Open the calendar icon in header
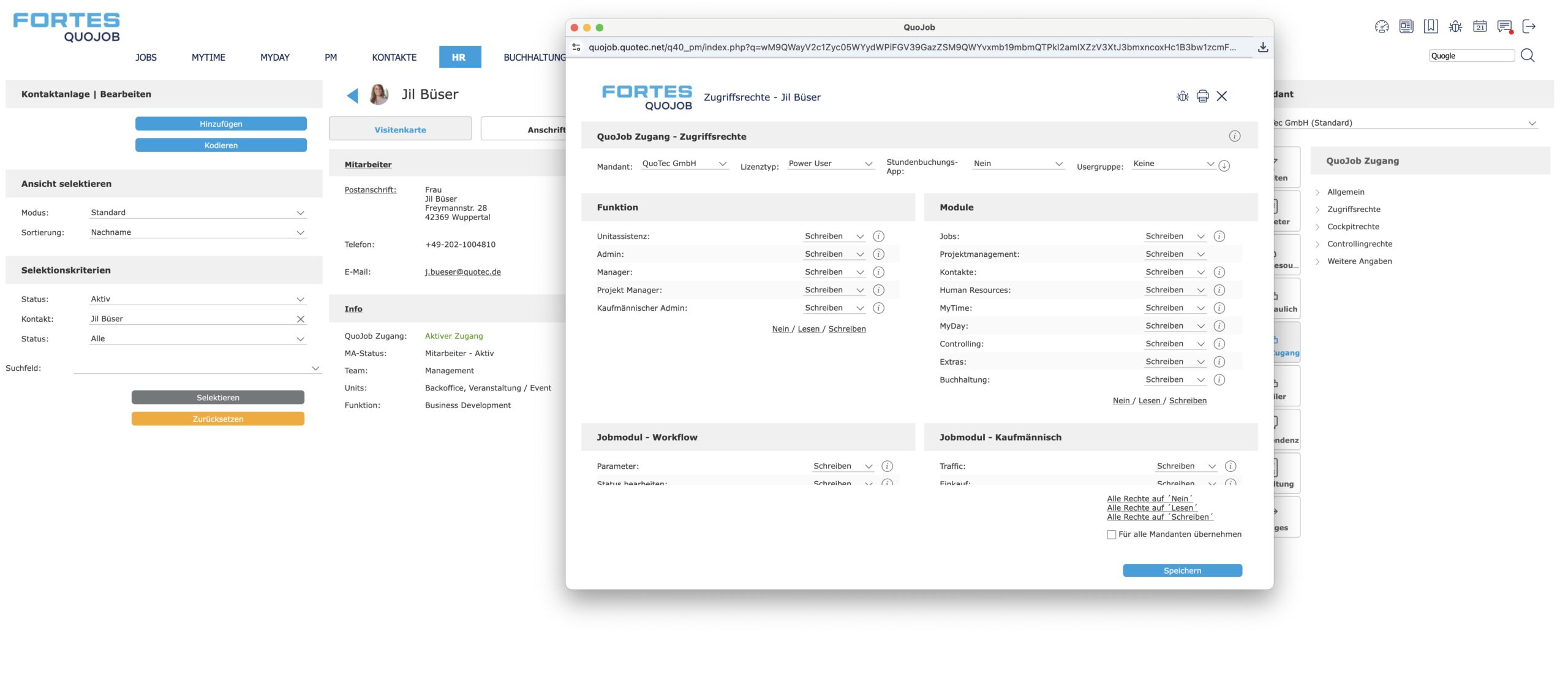 [1480, 26]
